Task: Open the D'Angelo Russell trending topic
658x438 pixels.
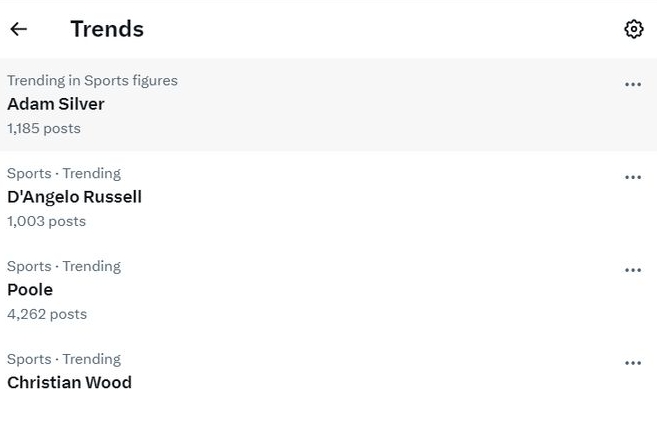Action: tap(74, 197)
